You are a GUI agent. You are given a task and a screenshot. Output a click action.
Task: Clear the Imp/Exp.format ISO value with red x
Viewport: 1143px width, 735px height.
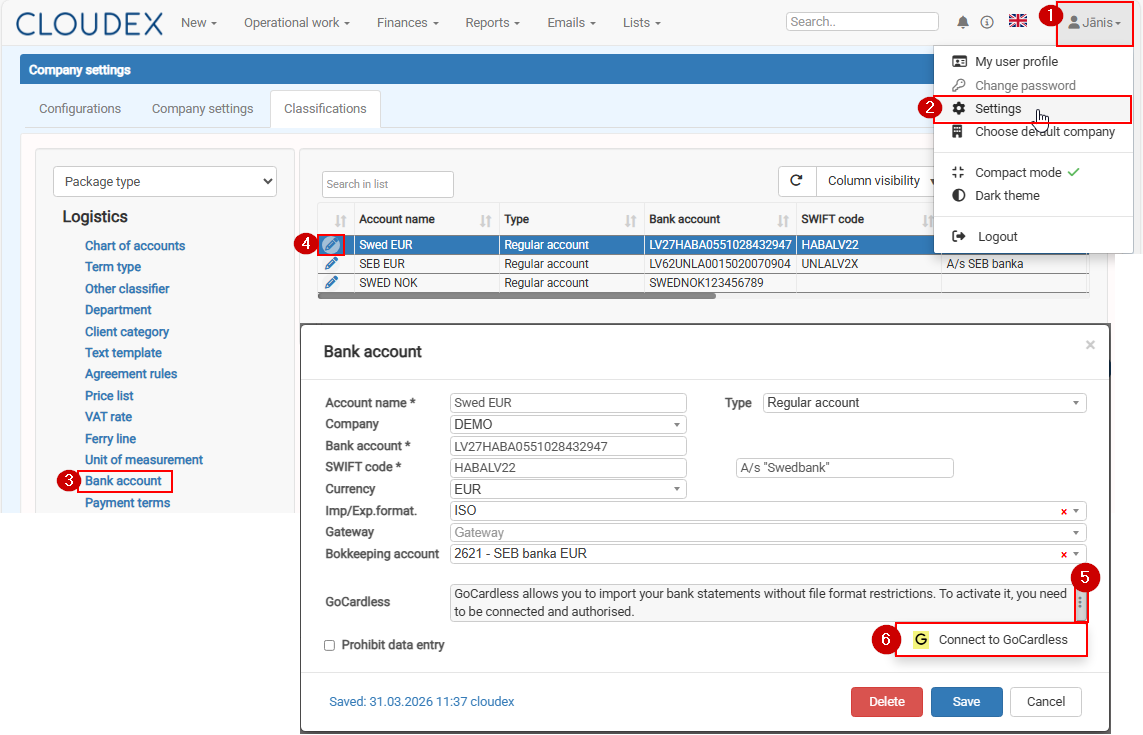pyautogui.click(x=1064, y=511)
